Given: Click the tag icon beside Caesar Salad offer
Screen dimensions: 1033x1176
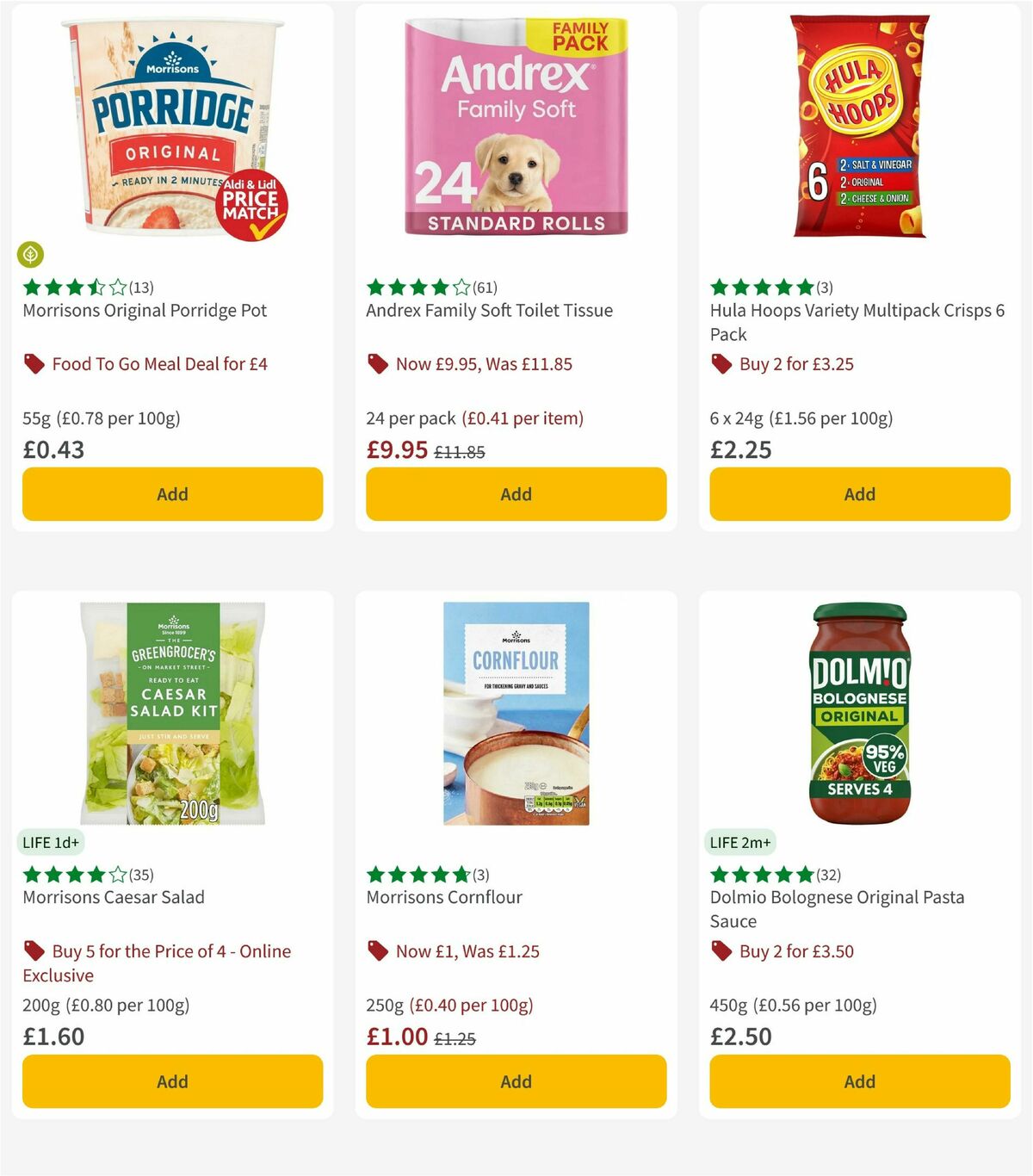Looking at the screenshot, I should tap(33, 951).
